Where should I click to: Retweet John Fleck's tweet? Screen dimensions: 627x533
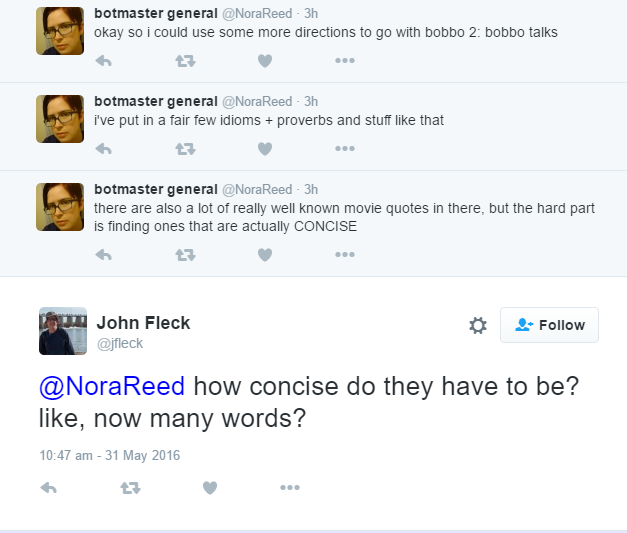(x=130, y=487)
